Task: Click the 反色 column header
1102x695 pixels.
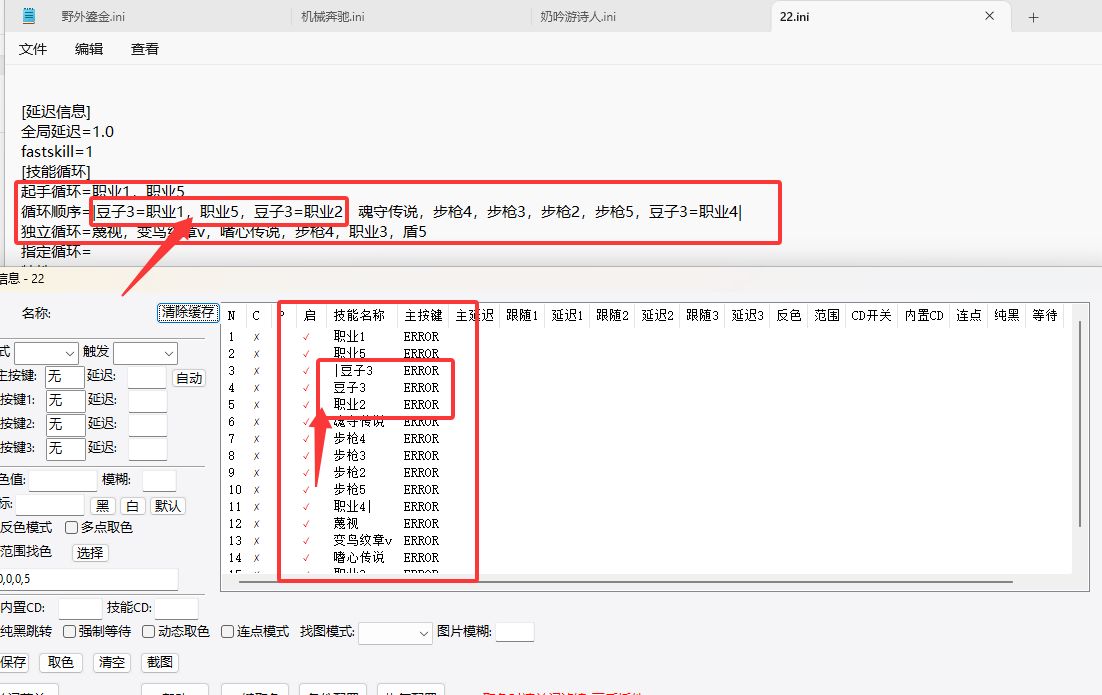Action: (x=789, y=316)
